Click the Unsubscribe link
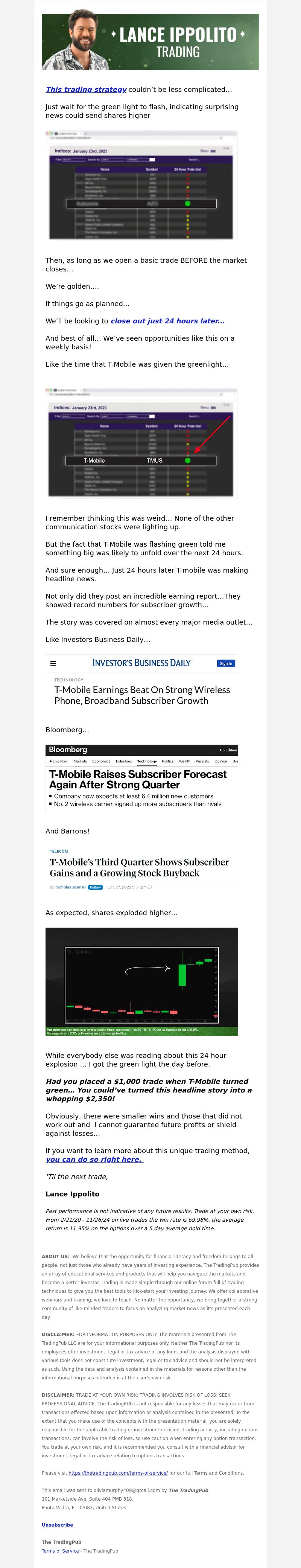The image size is (301, 1568). (57, 1525)
